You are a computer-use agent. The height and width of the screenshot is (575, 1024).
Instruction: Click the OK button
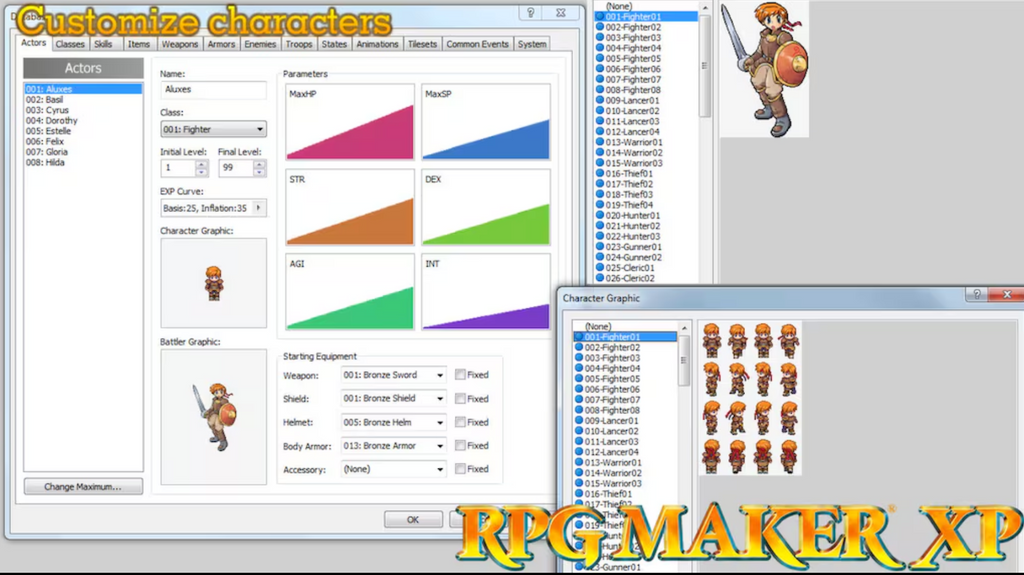(413, 519)
